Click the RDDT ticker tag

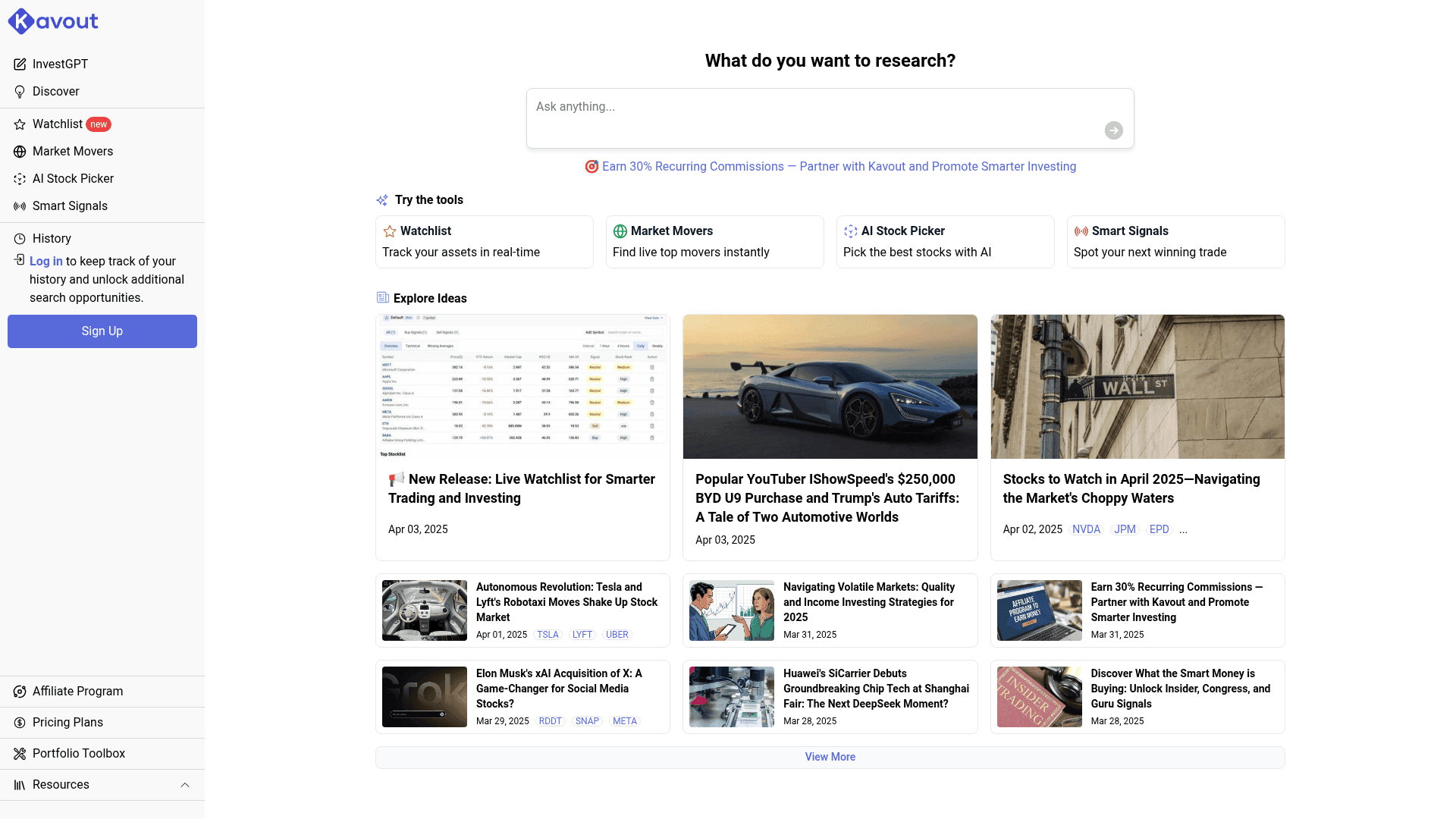click(x=550, y=722)
